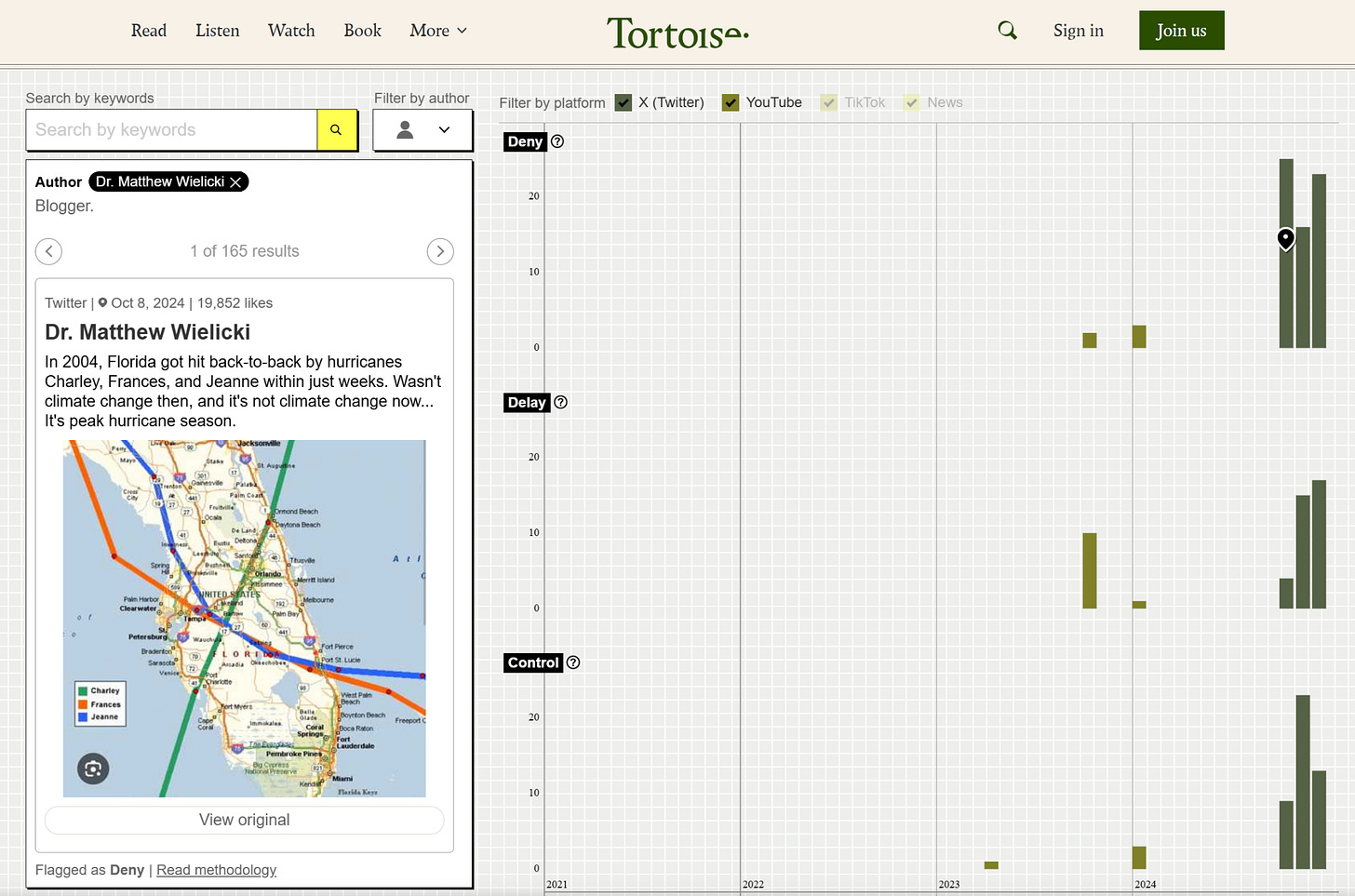Click the yellow keyword search button
Image resolution: width=1355 pixels, height=896 pixels.
(x=336, y=130)
